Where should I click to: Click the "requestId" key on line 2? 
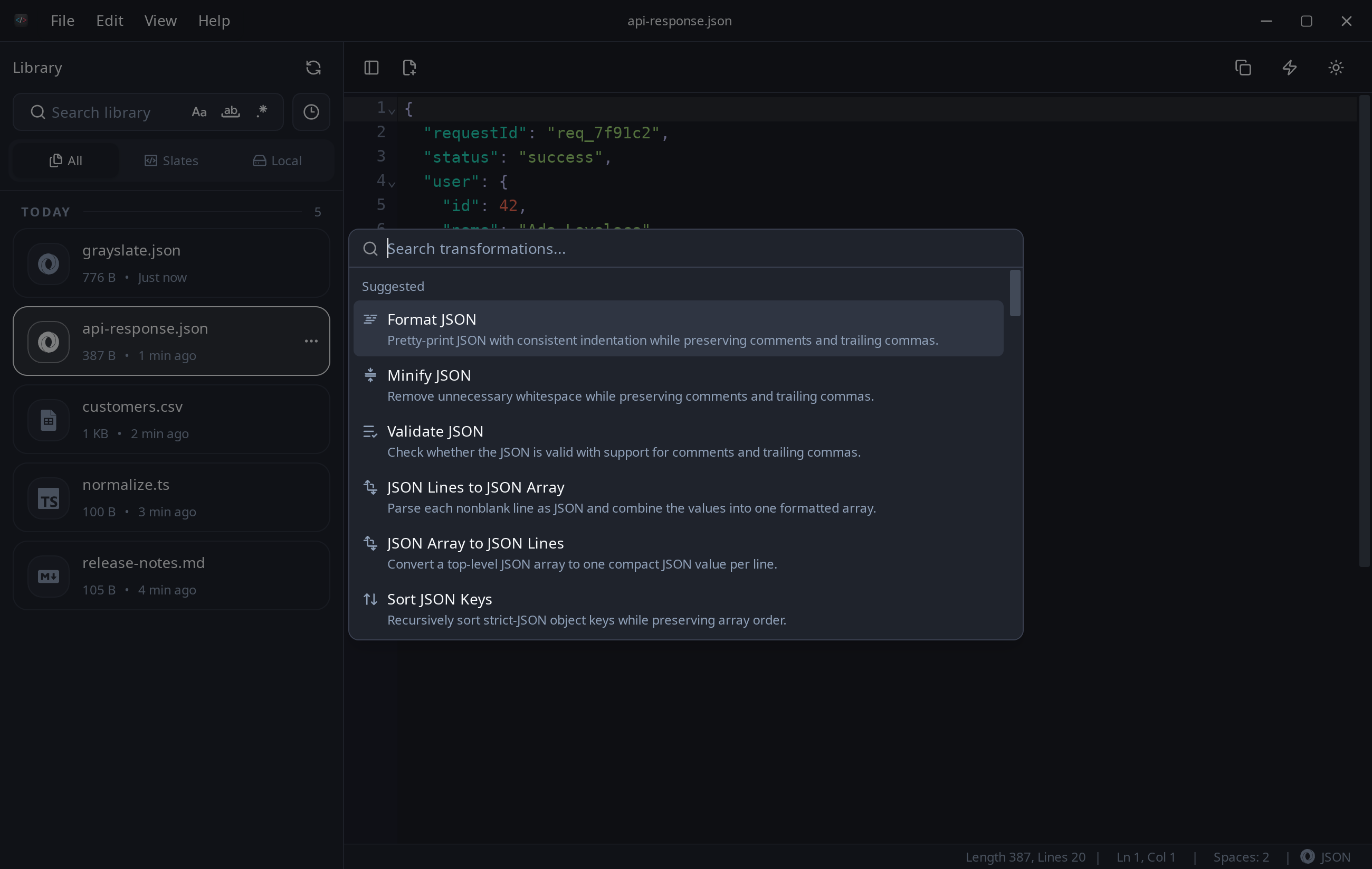coord(475,133)
